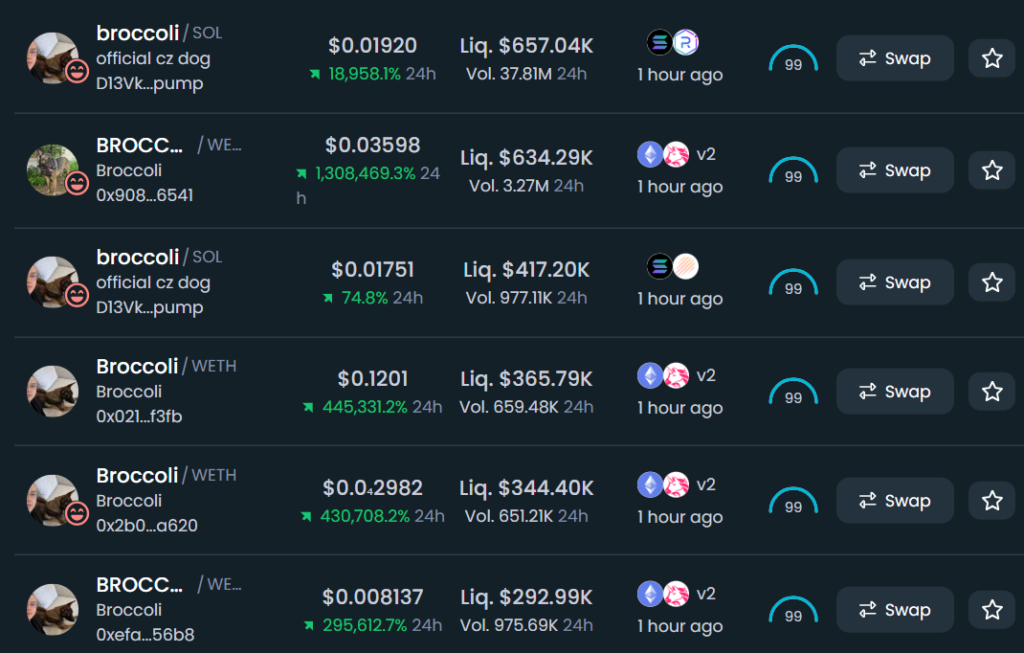
Task: Toggle favorite star for $0.1201 Broccoli pair
Action: coord(992,391)
